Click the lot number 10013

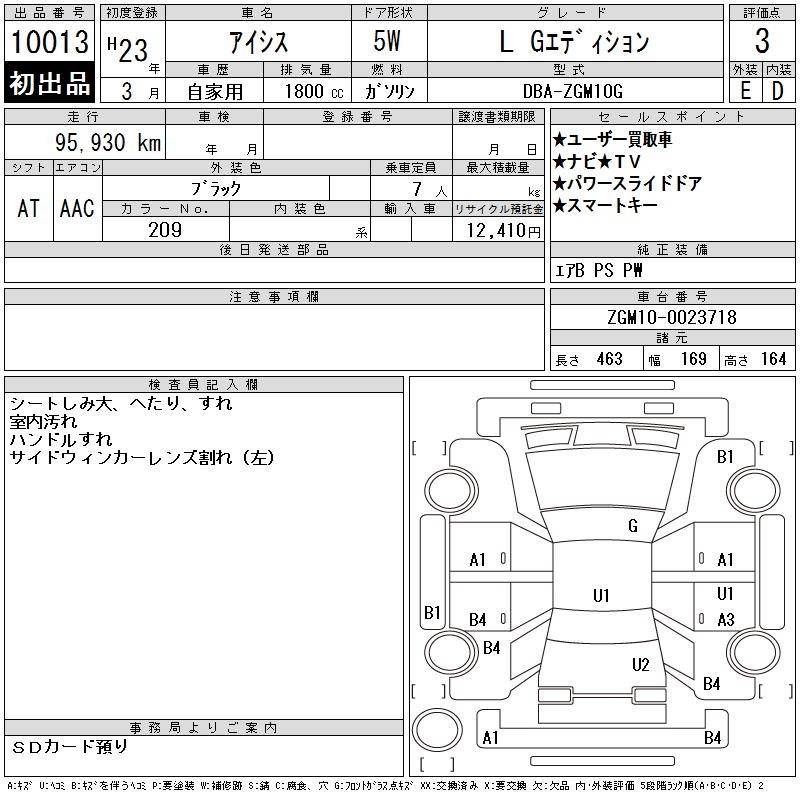pyautogui.click(x=49, y=41)
